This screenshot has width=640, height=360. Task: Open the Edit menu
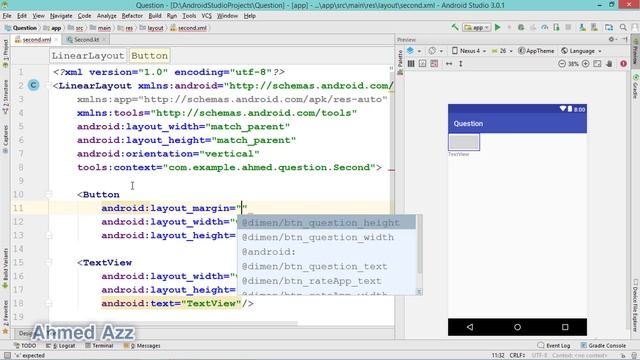coord(22,16)
